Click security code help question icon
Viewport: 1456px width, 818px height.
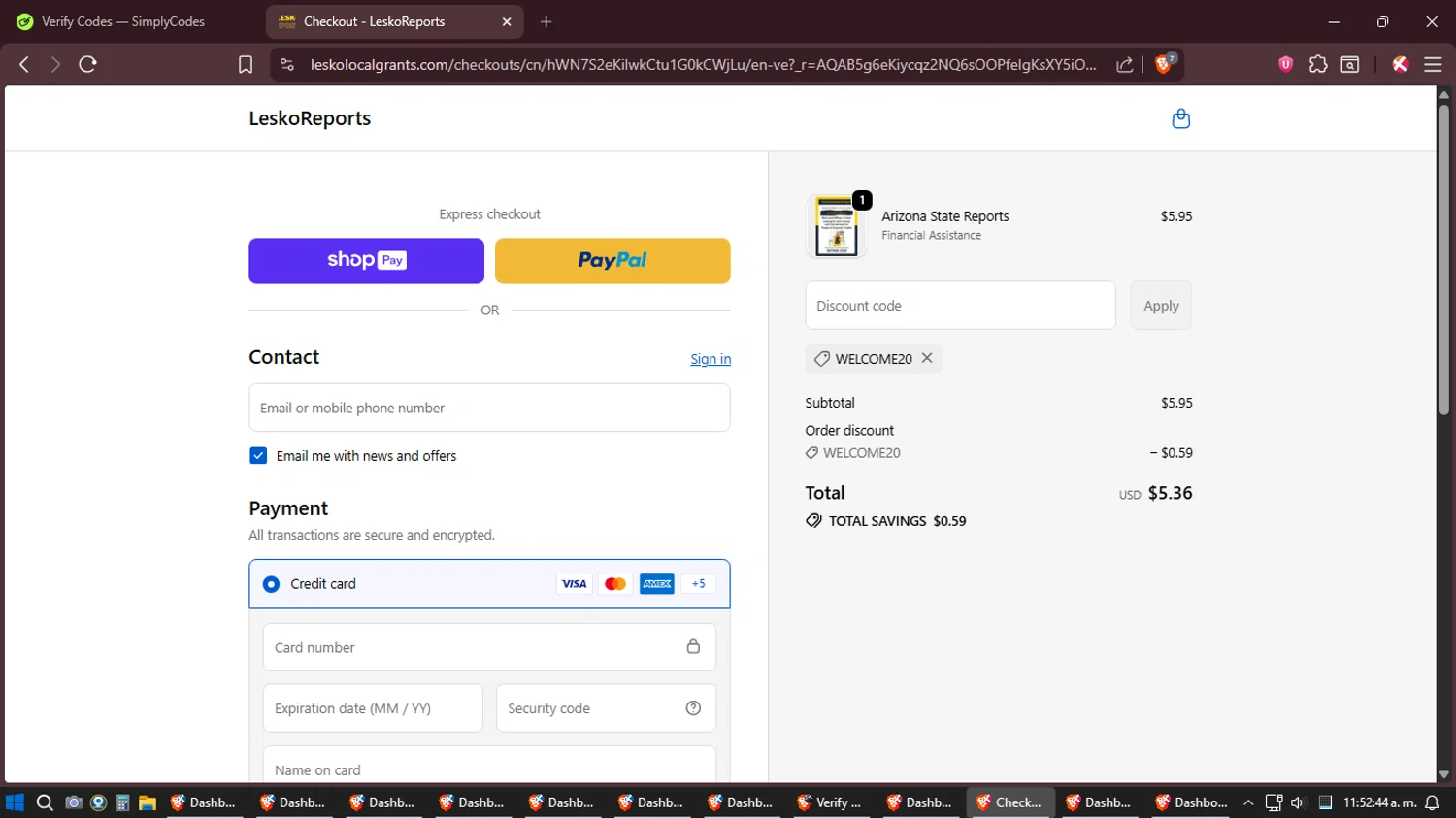pos(693,708)
